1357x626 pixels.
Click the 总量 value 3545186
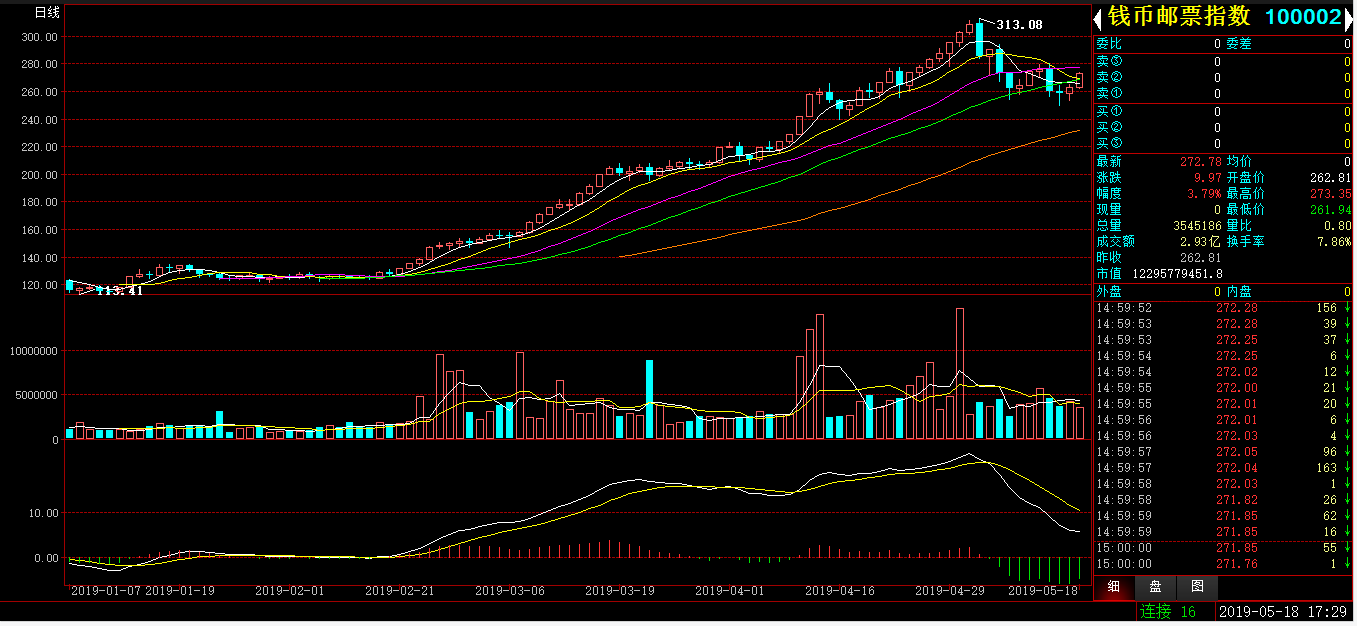(x=1197, y=225)
